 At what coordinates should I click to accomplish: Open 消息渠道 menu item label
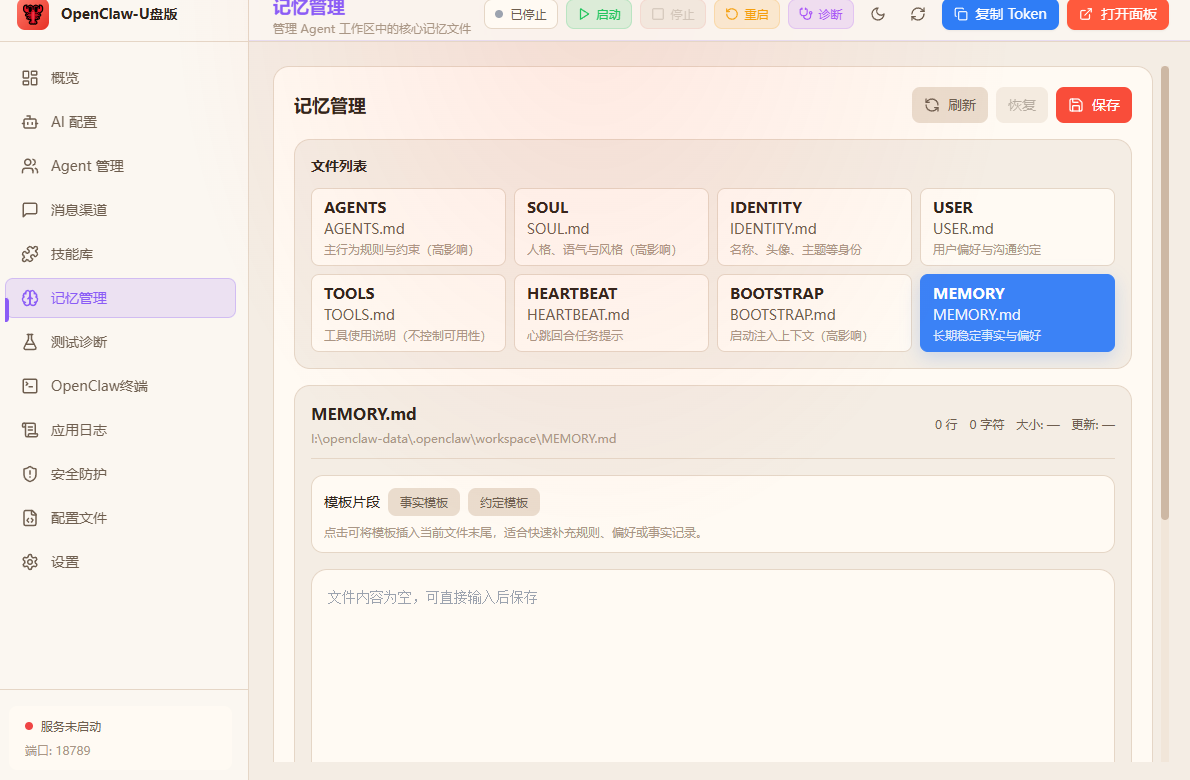79,210
